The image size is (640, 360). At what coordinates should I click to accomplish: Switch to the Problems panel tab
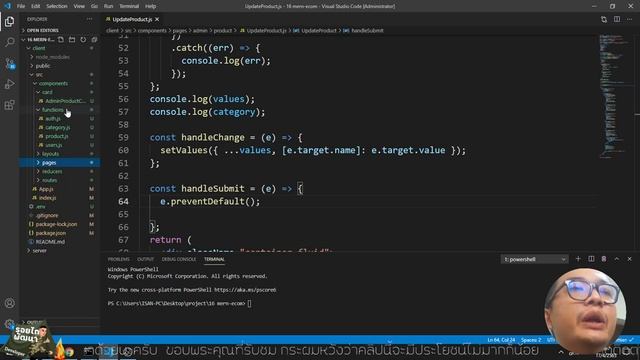tap(118, 259)
